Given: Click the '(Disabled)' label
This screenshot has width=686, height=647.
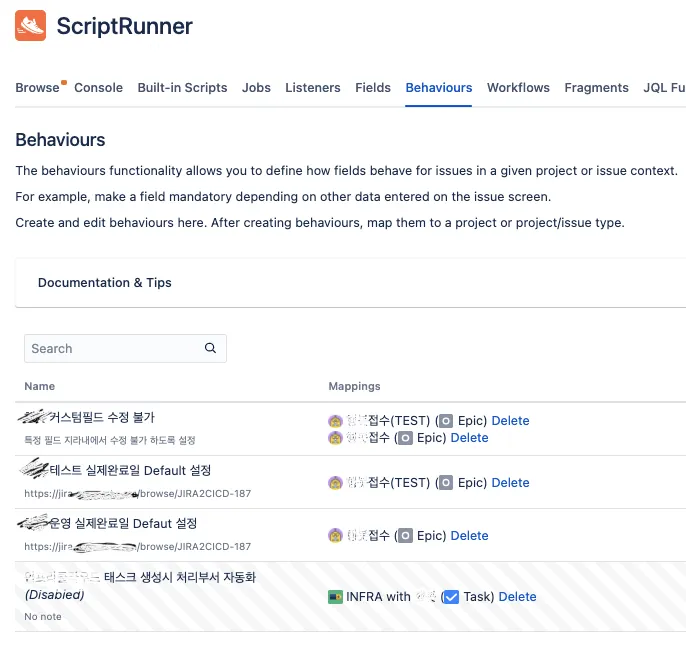Looking at the screenshot, I should coord(55,595).
